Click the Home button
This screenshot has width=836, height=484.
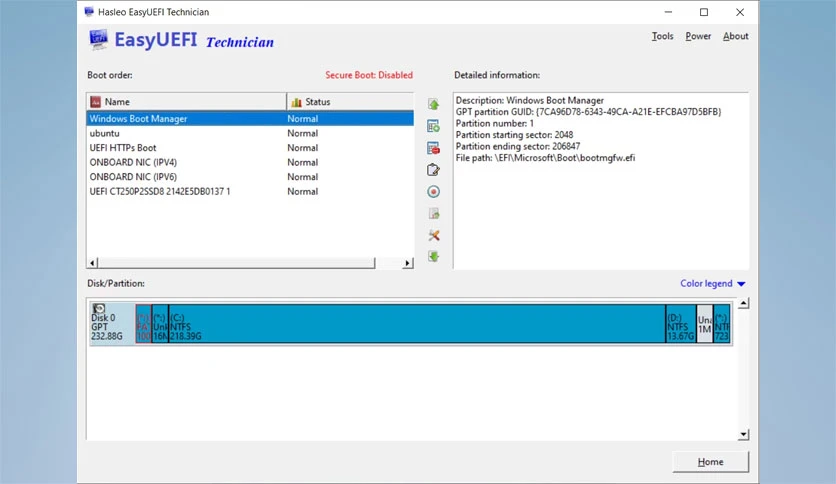pyautogui.click(x=710, y=462)
